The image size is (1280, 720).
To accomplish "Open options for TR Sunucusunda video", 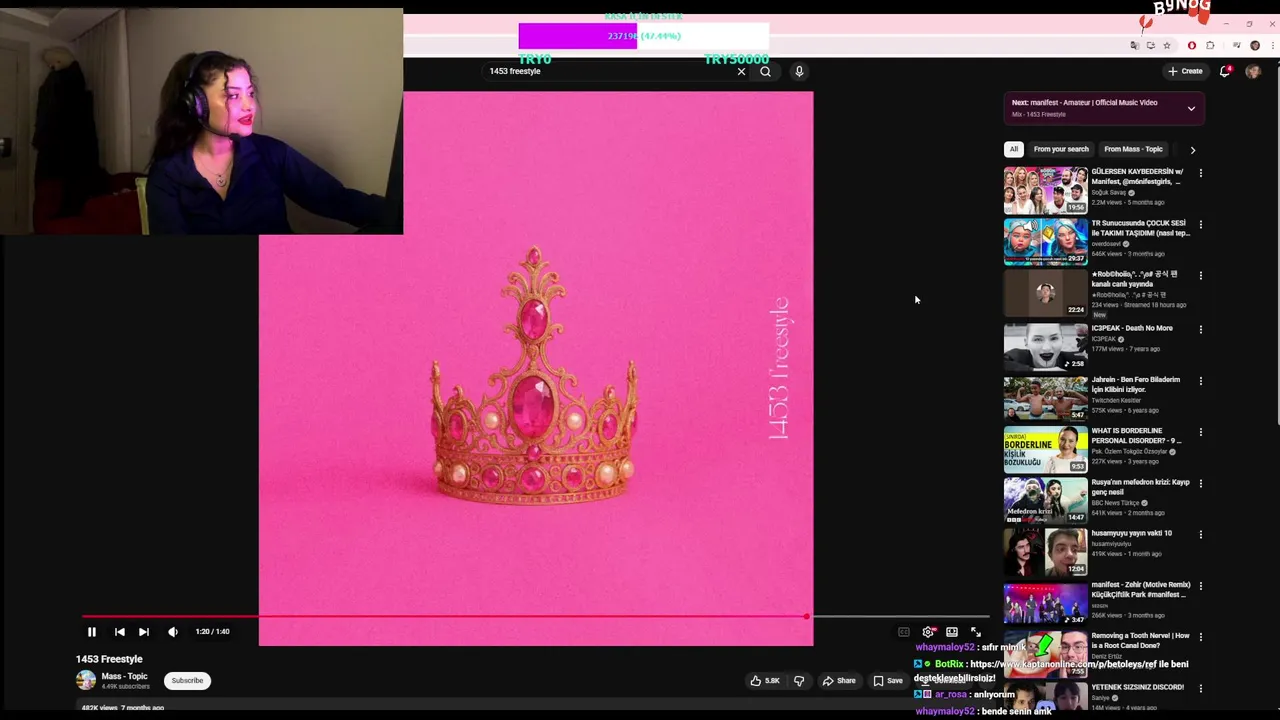I will coord(1200,224).
